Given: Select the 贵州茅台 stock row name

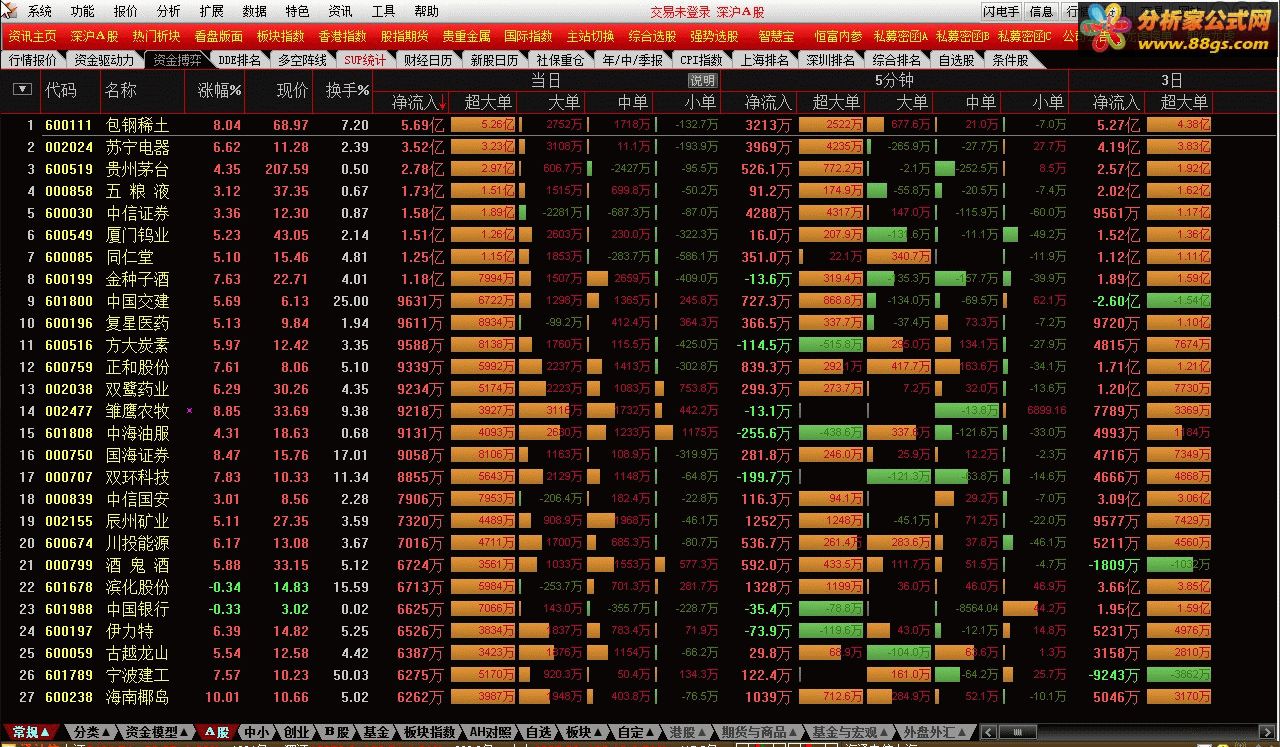Looking at the screenshot, I should [138, 169].
